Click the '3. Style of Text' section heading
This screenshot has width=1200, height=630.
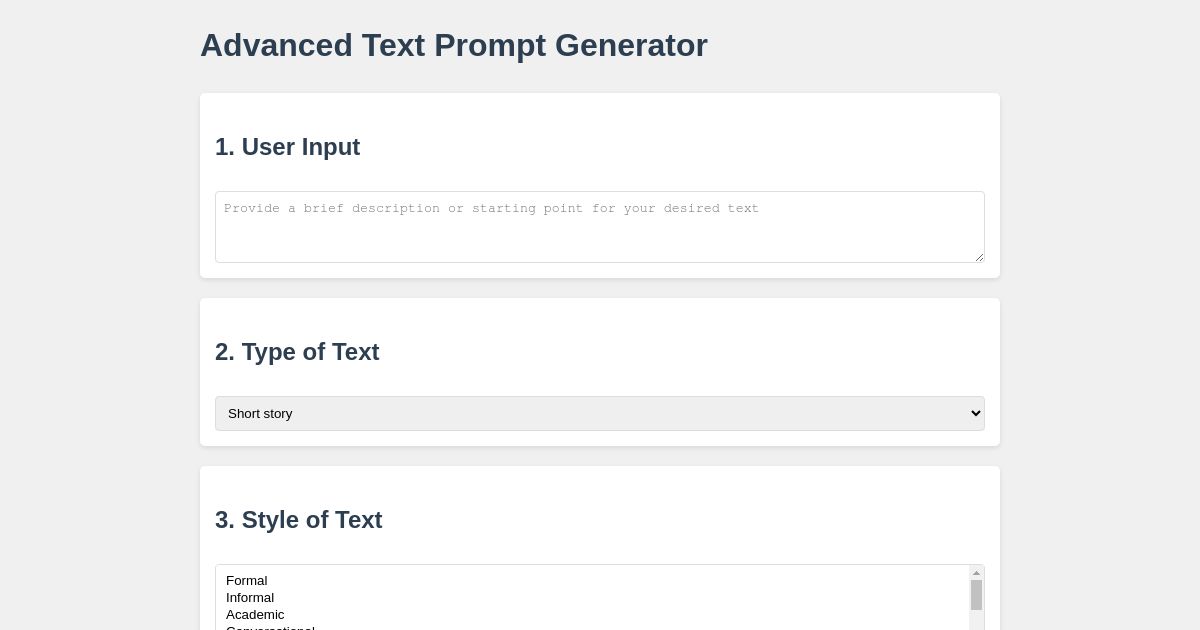[299, 520]
